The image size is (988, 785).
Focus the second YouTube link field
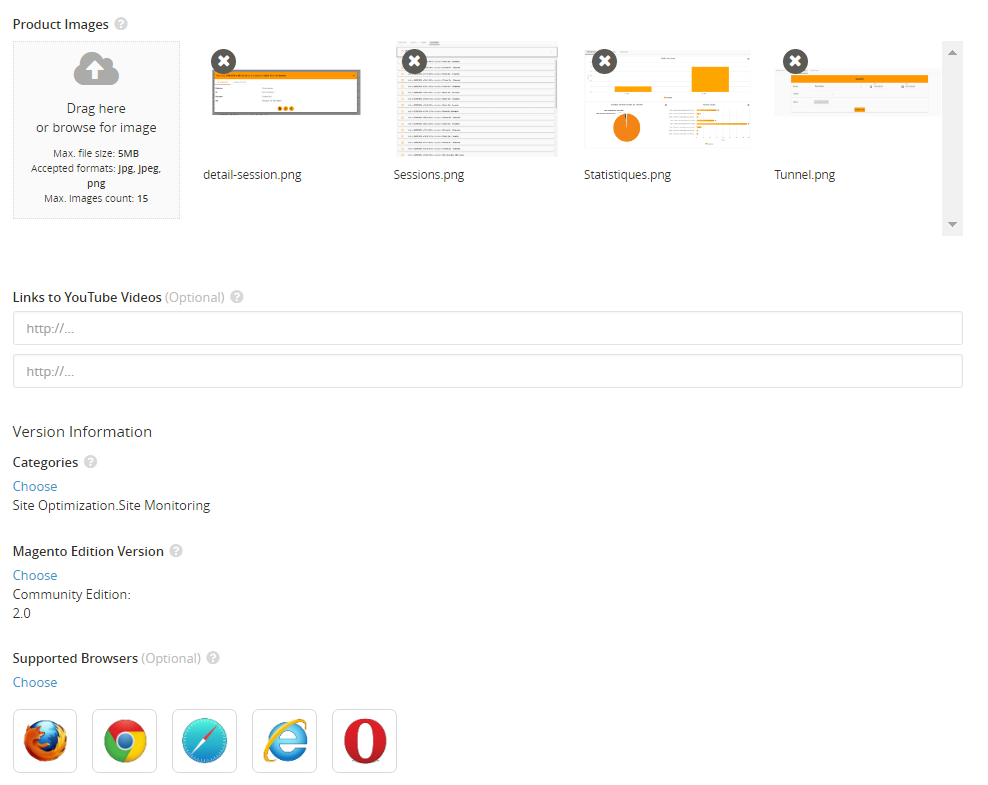click(487, 371)
